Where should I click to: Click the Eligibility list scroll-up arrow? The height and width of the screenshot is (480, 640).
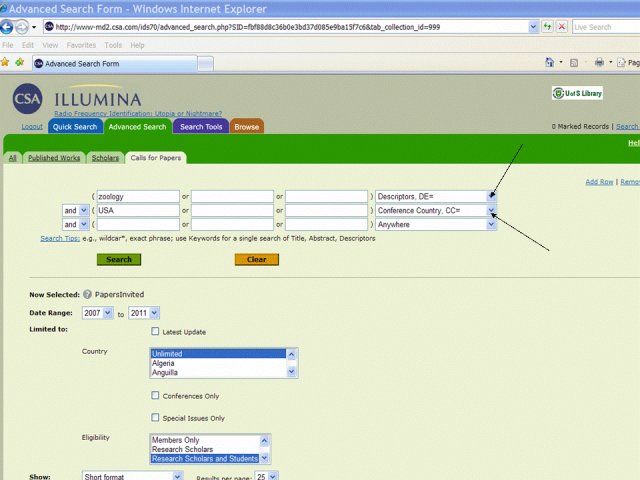coord(264,440)
